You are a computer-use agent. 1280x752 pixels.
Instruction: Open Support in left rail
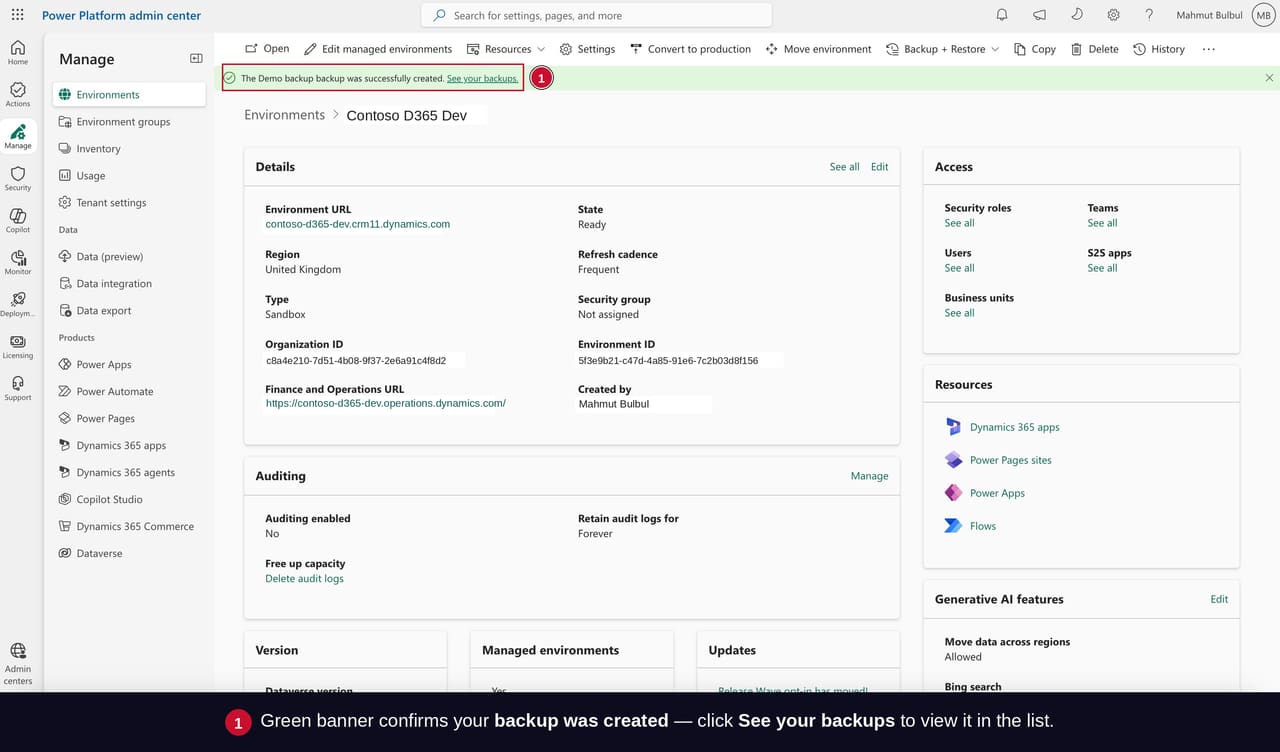click(18, 388)
